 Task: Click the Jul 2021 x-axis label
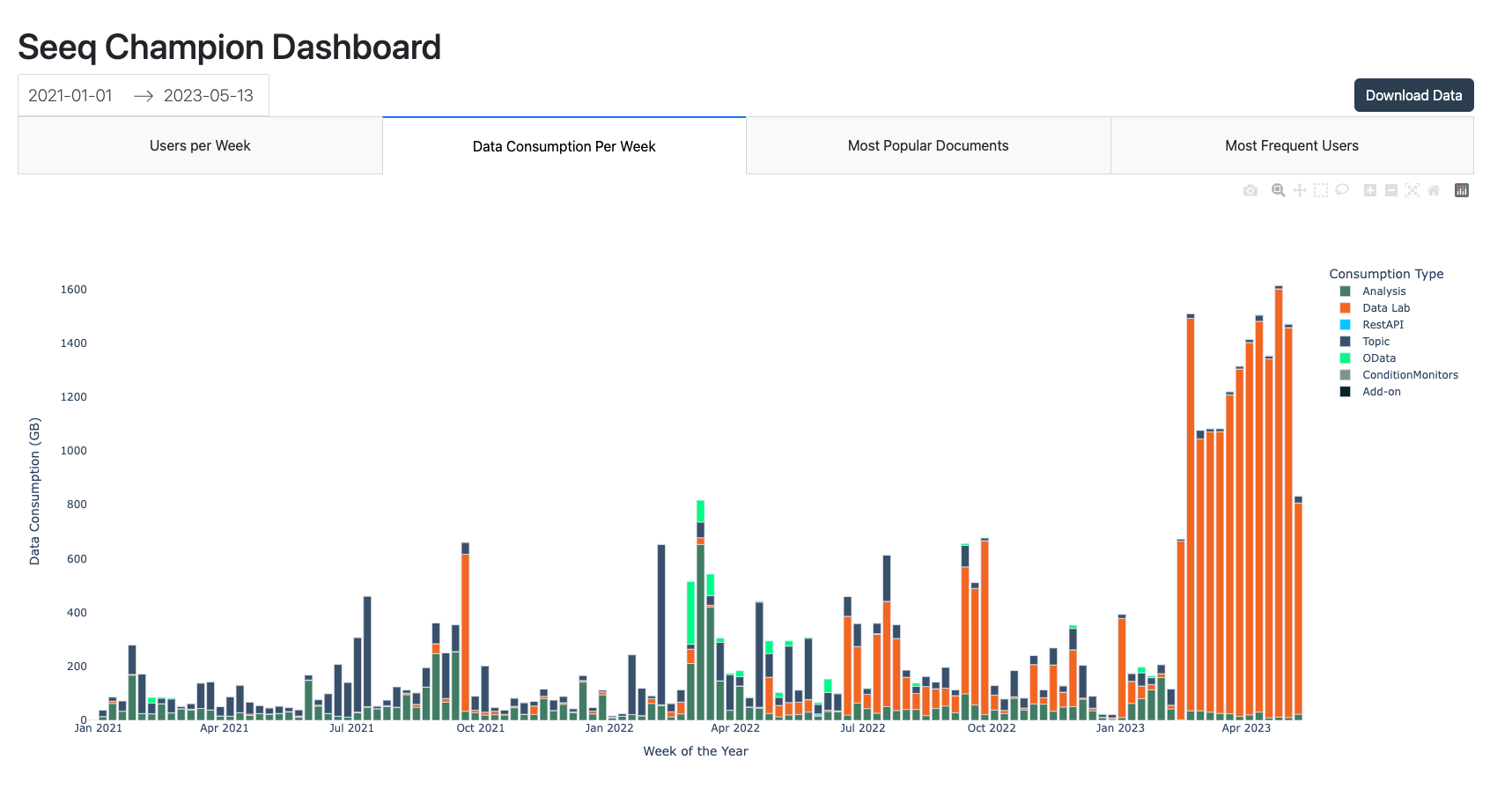tap(351, 727)
